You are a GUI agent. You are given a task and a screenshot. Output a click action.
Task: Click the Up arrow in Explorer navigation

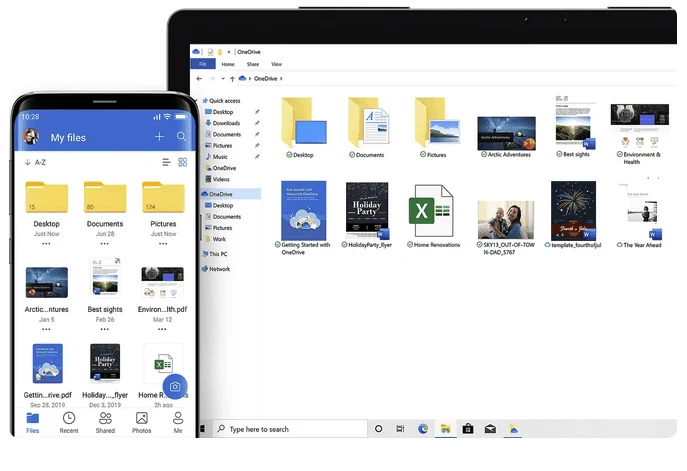pos(232,78)
